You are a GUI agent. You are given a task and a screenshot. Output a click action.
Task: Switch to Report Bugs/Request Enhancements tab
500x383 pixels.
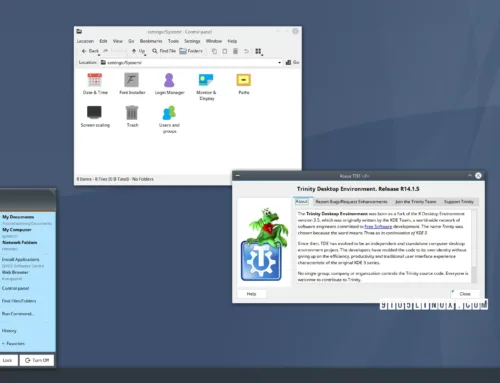pos(351,202)
